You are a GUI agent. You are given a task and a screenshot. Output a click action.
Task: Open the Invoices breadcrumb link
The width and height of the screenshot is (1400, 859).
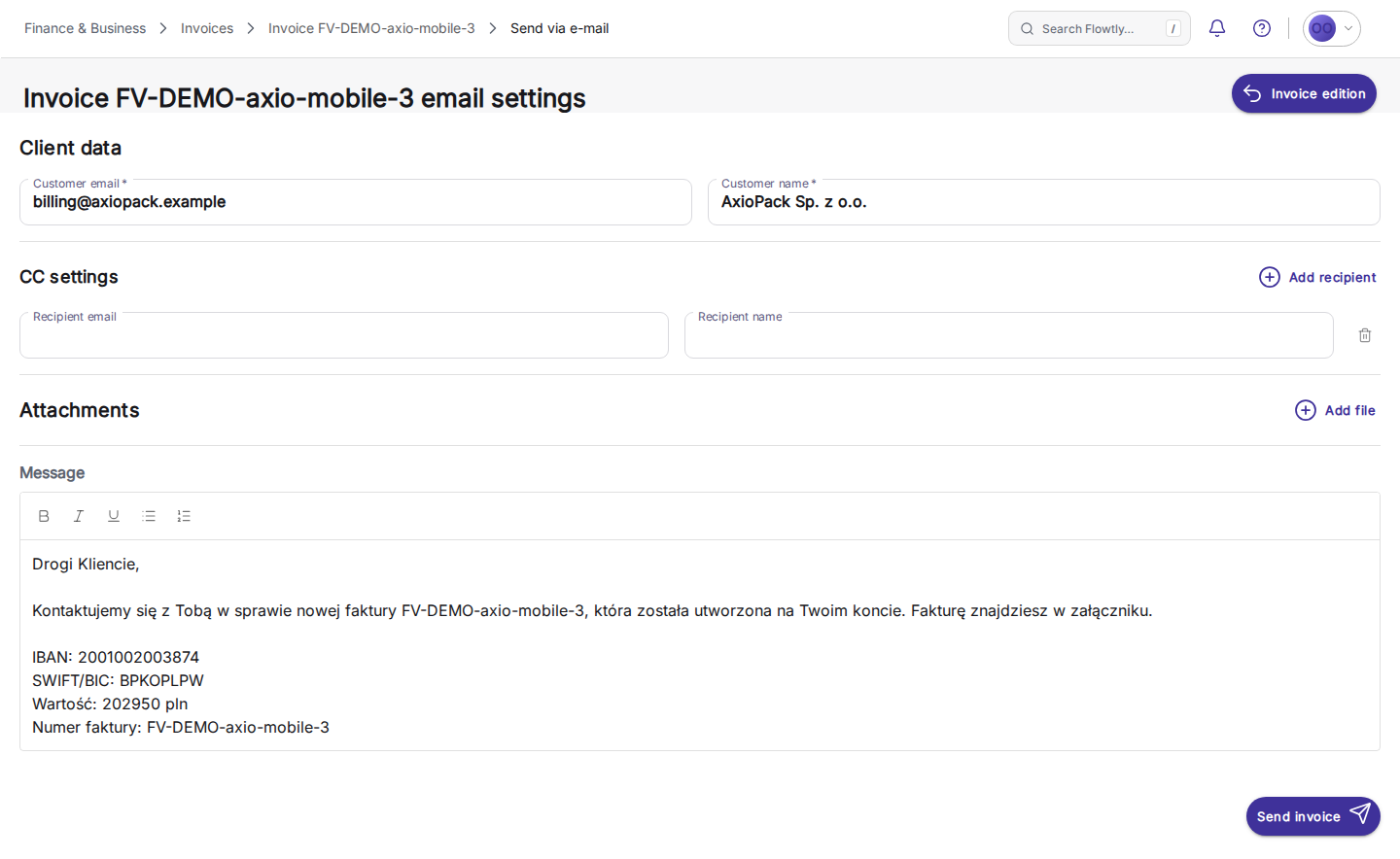point(207,28)
